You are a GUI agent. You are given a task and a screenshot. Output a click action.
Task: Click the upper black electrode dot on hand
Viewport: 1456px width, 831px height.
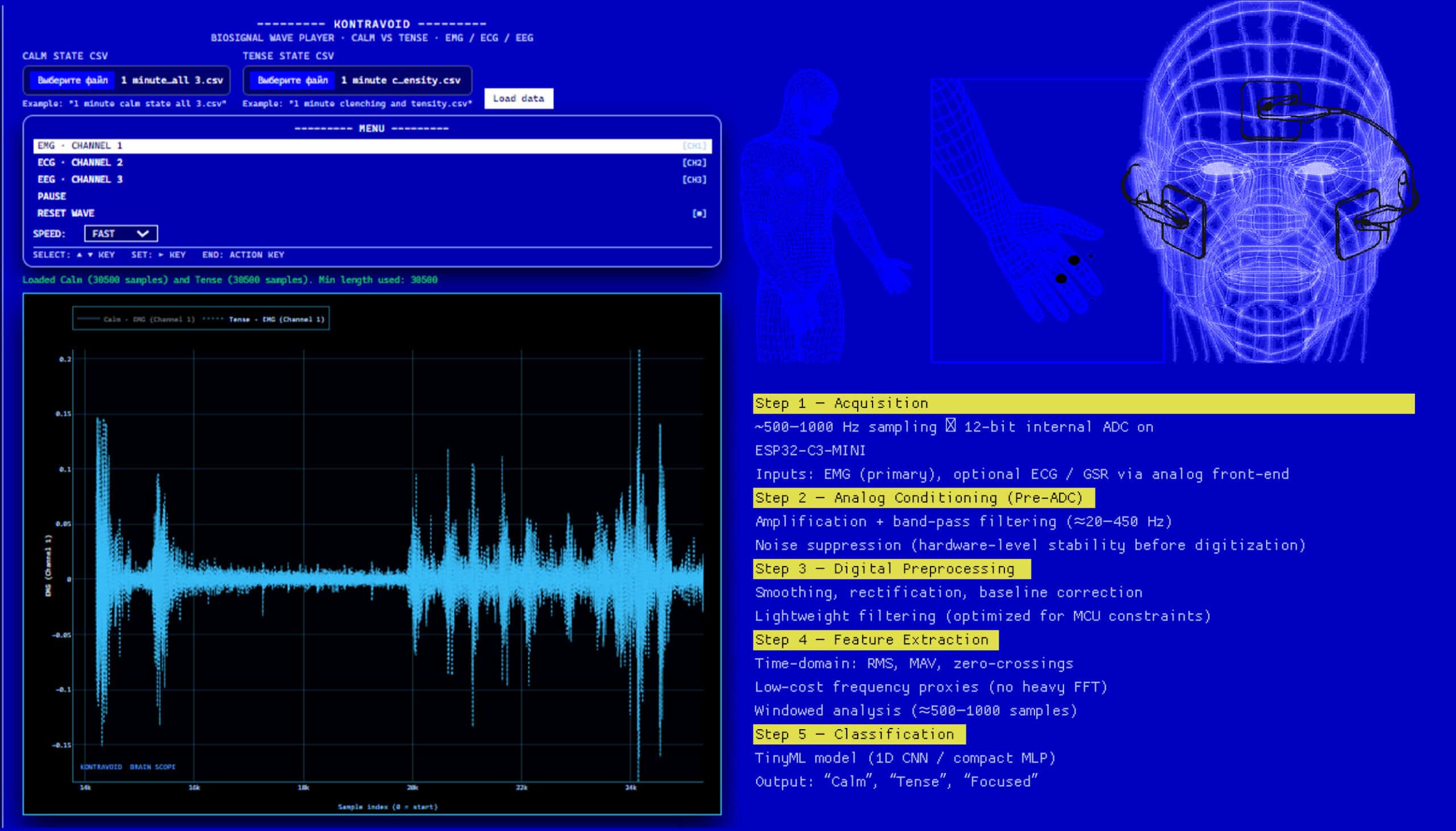coord(1074,261)
